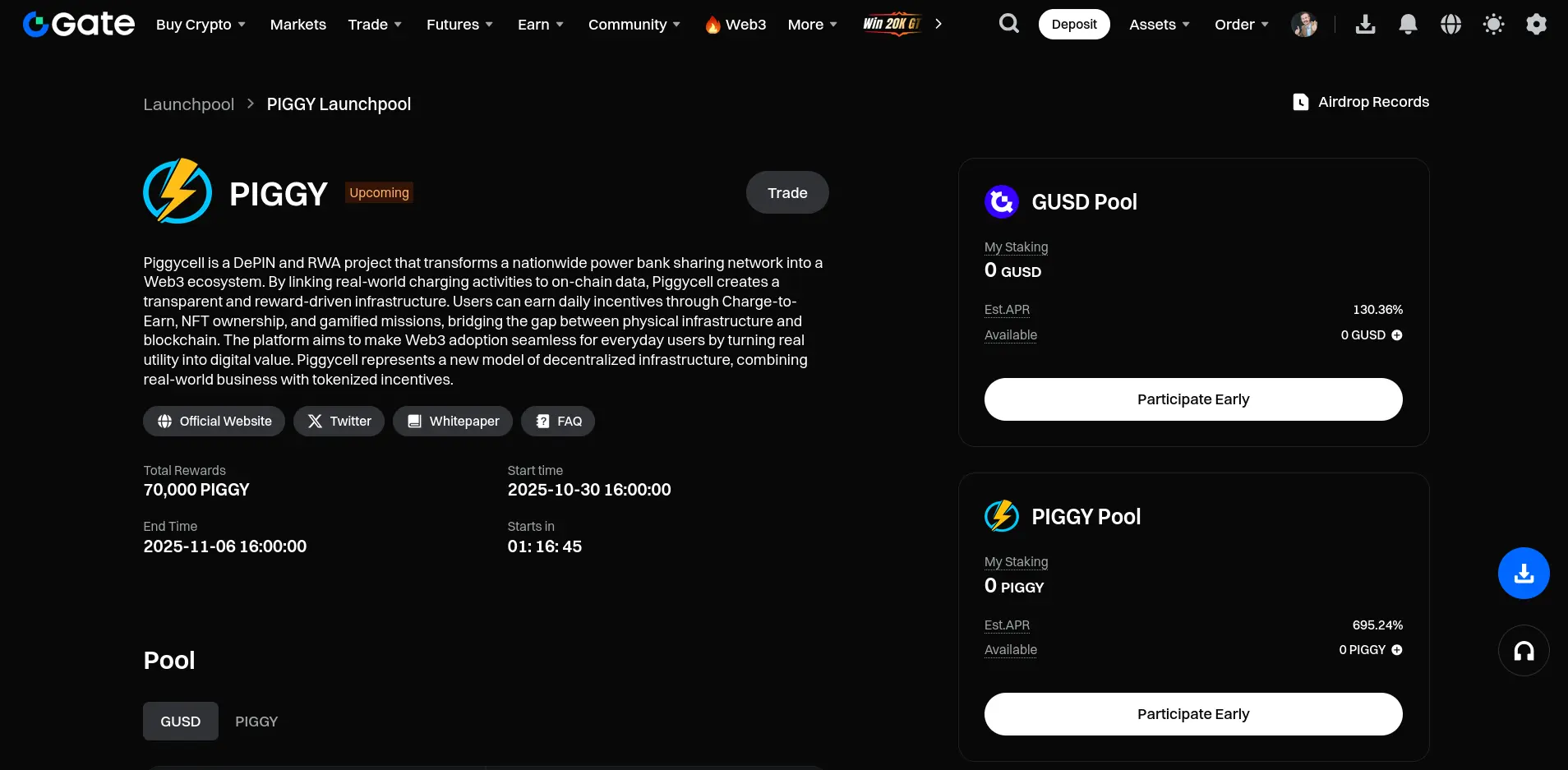Open the Official Website link
This screenshot has width=1568, height=770.
pyautogui.click(x=214, y=422)
